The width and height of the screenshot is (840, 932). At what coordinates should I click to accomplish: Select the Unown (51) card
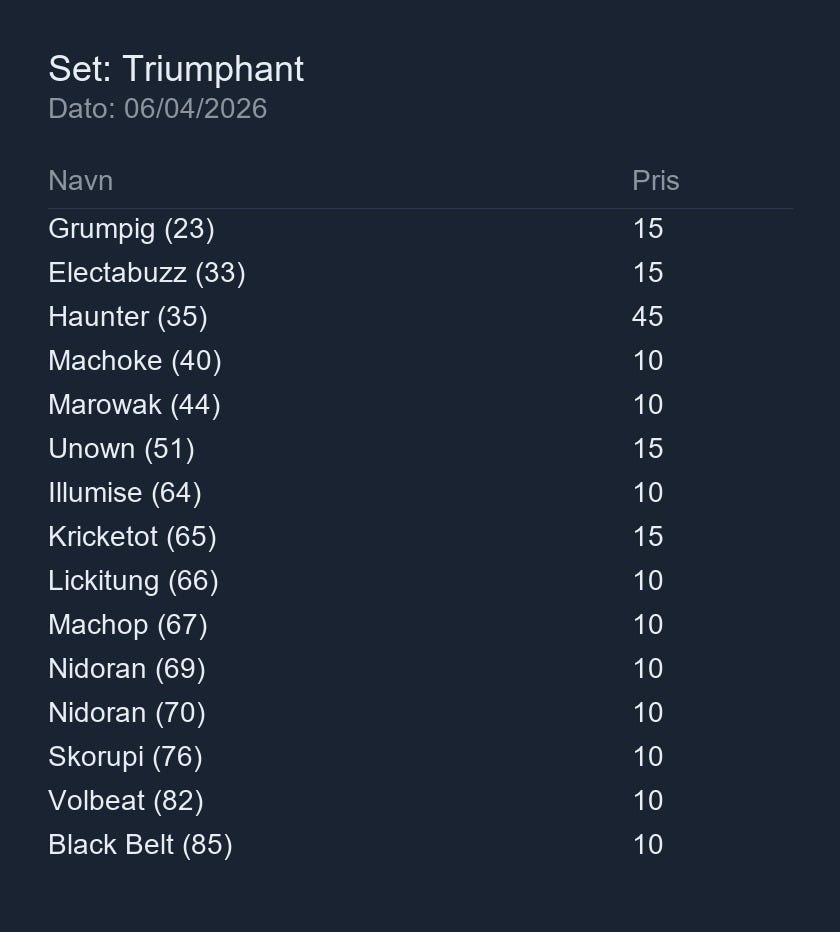(x=121, y=449)
